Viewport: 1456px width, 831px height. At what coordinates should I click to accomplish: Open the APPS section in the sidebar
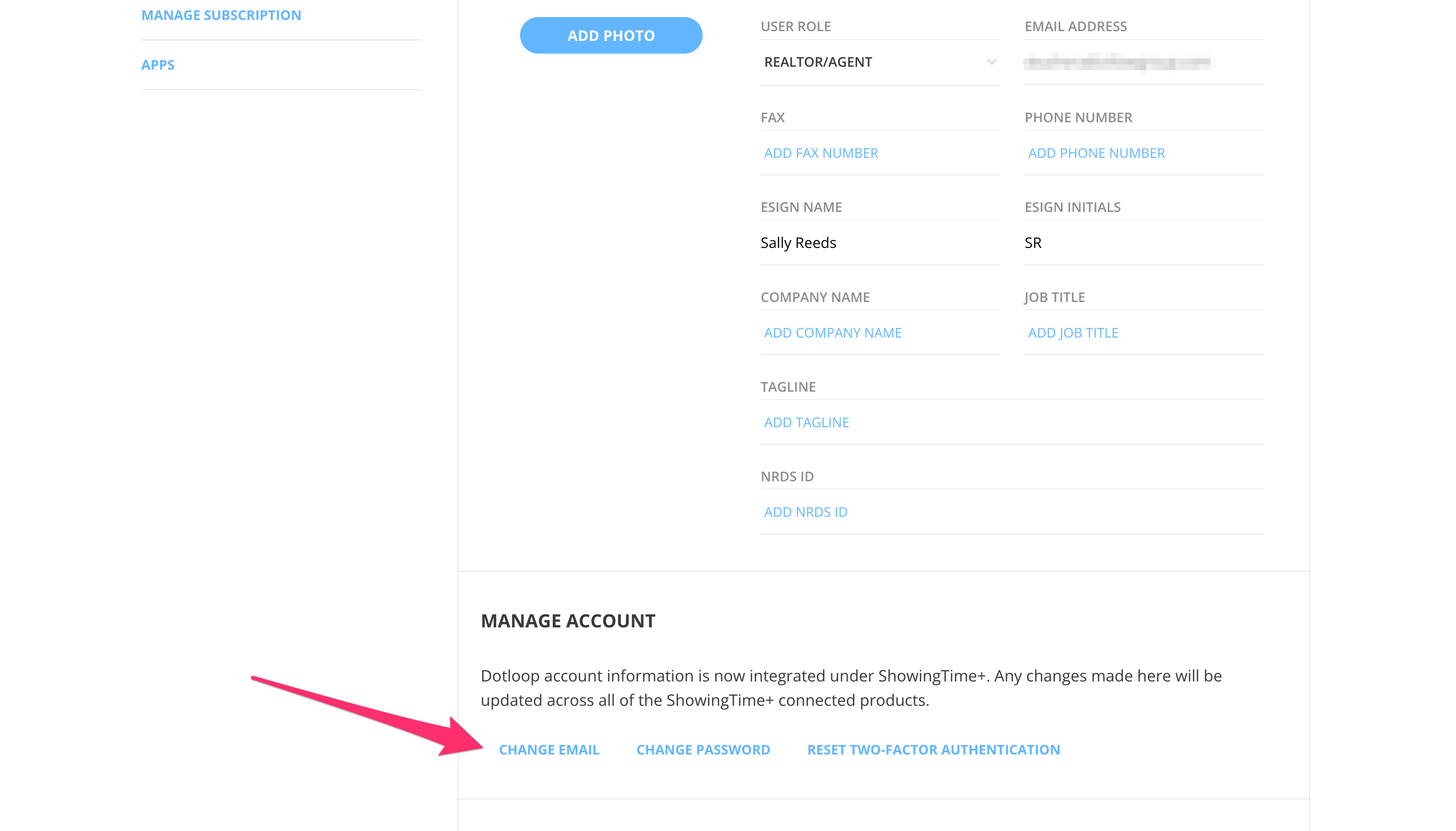tap(158, 64)
